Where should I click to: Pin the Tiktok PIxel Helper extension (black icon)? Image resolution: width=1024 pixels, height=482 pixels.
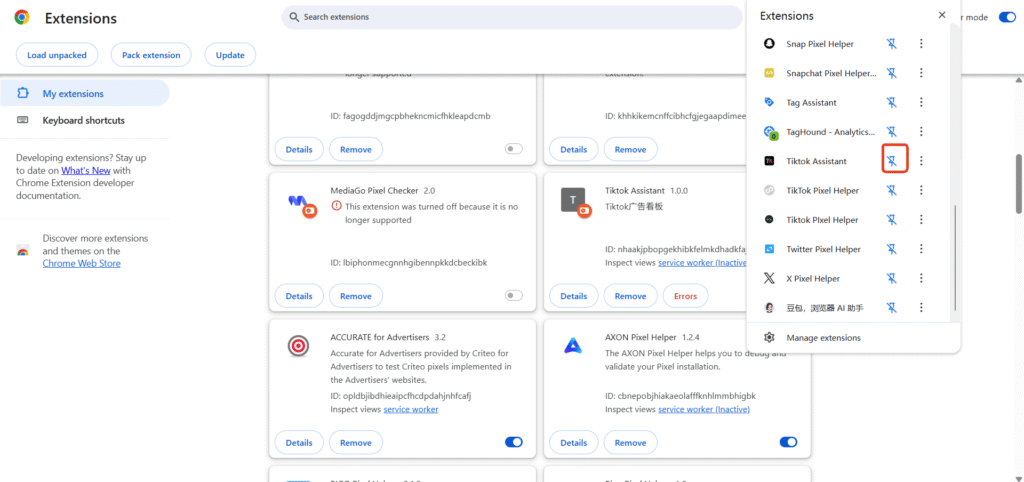pos(892,219)
